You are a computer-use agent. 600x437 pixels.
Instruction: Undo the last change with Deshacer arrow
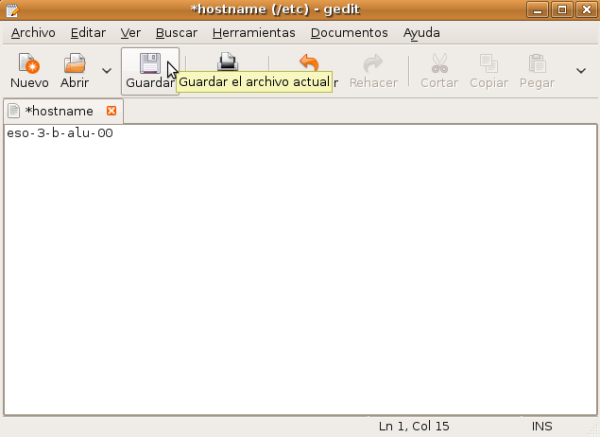tap(309, 66)
